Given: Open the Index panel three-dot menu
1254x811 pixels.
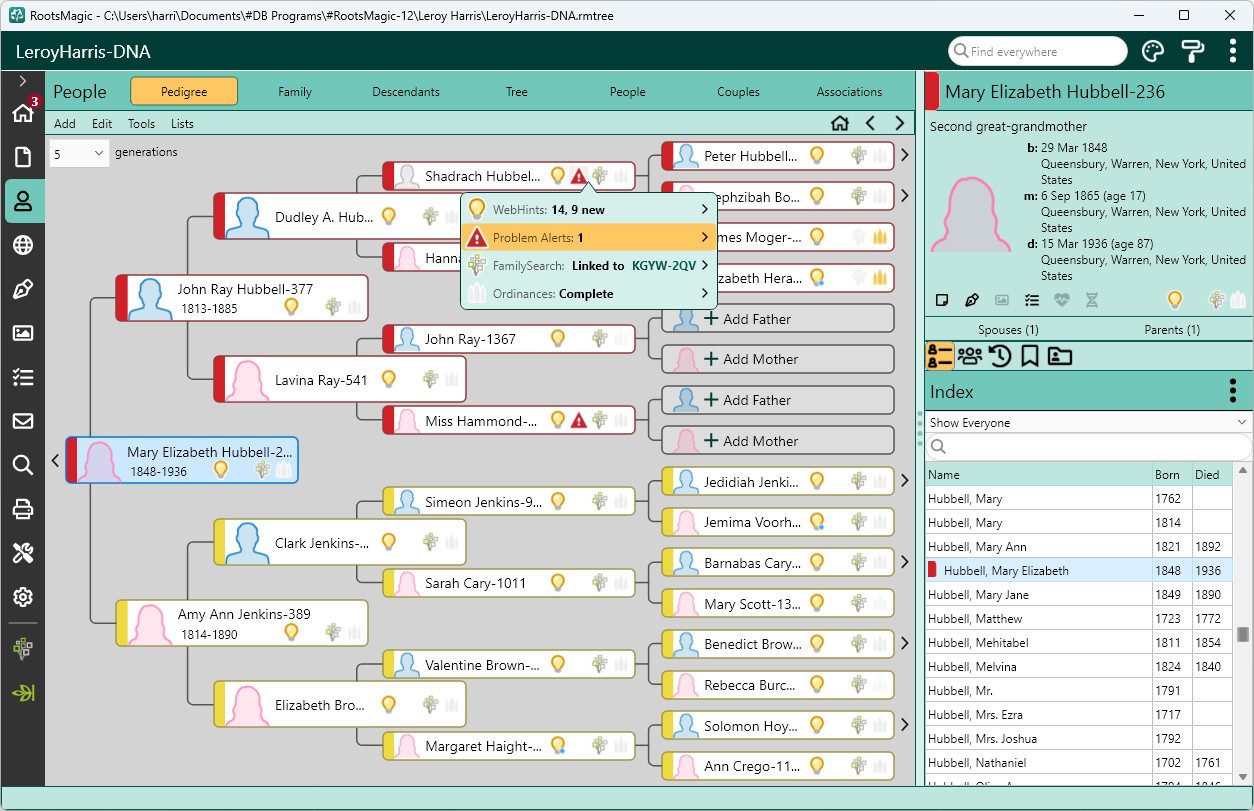Looking at the screenshot, I should (x=1233, y=391).
